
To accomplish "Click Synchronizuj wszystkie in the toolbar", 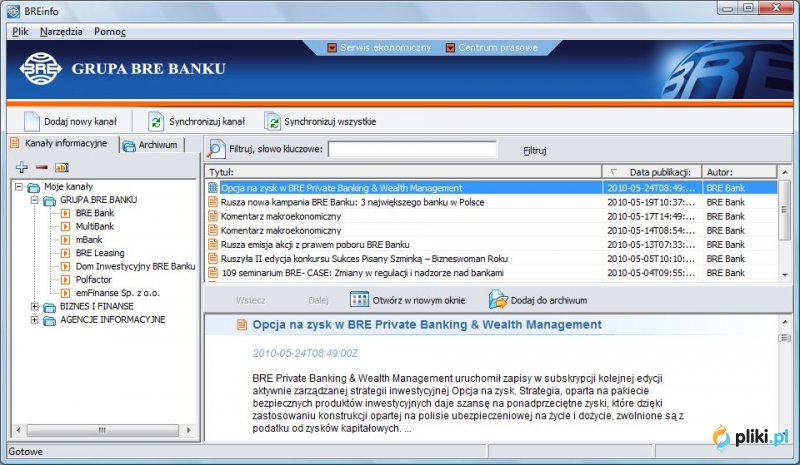I will pyautogui.click(x=320, y=121).
